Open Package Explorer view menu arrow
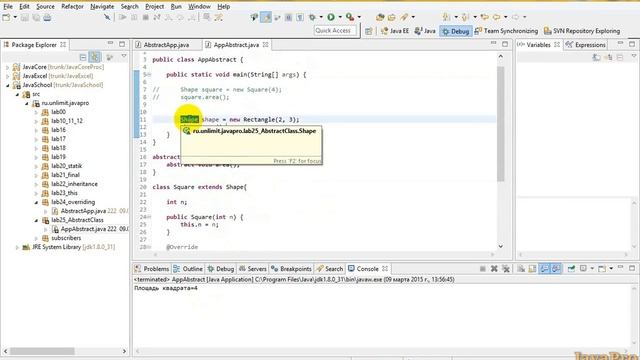640x360 pixels. (x=124, y=57)
